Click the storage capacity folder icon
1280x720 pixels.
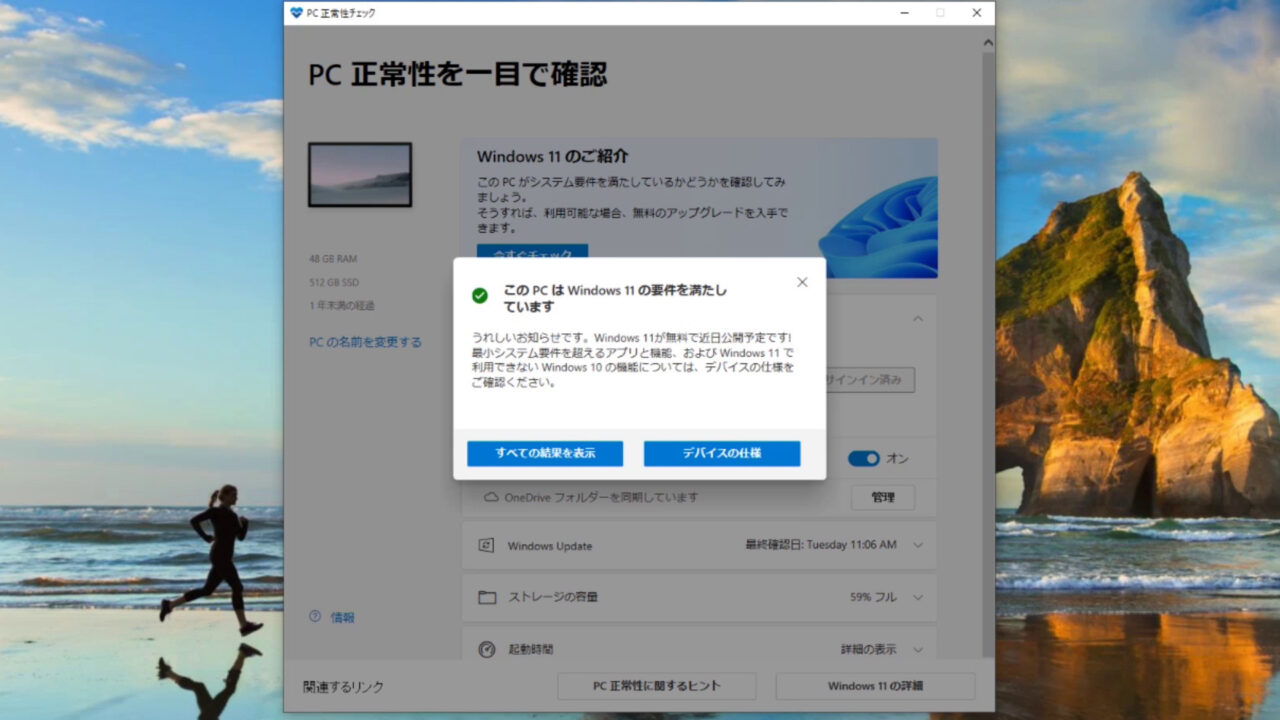(x=487, y=597)
